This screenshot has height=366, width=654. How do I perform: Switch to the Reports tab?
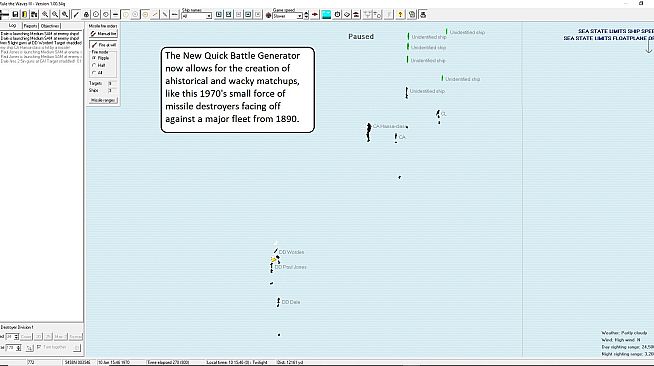(30, 26)
